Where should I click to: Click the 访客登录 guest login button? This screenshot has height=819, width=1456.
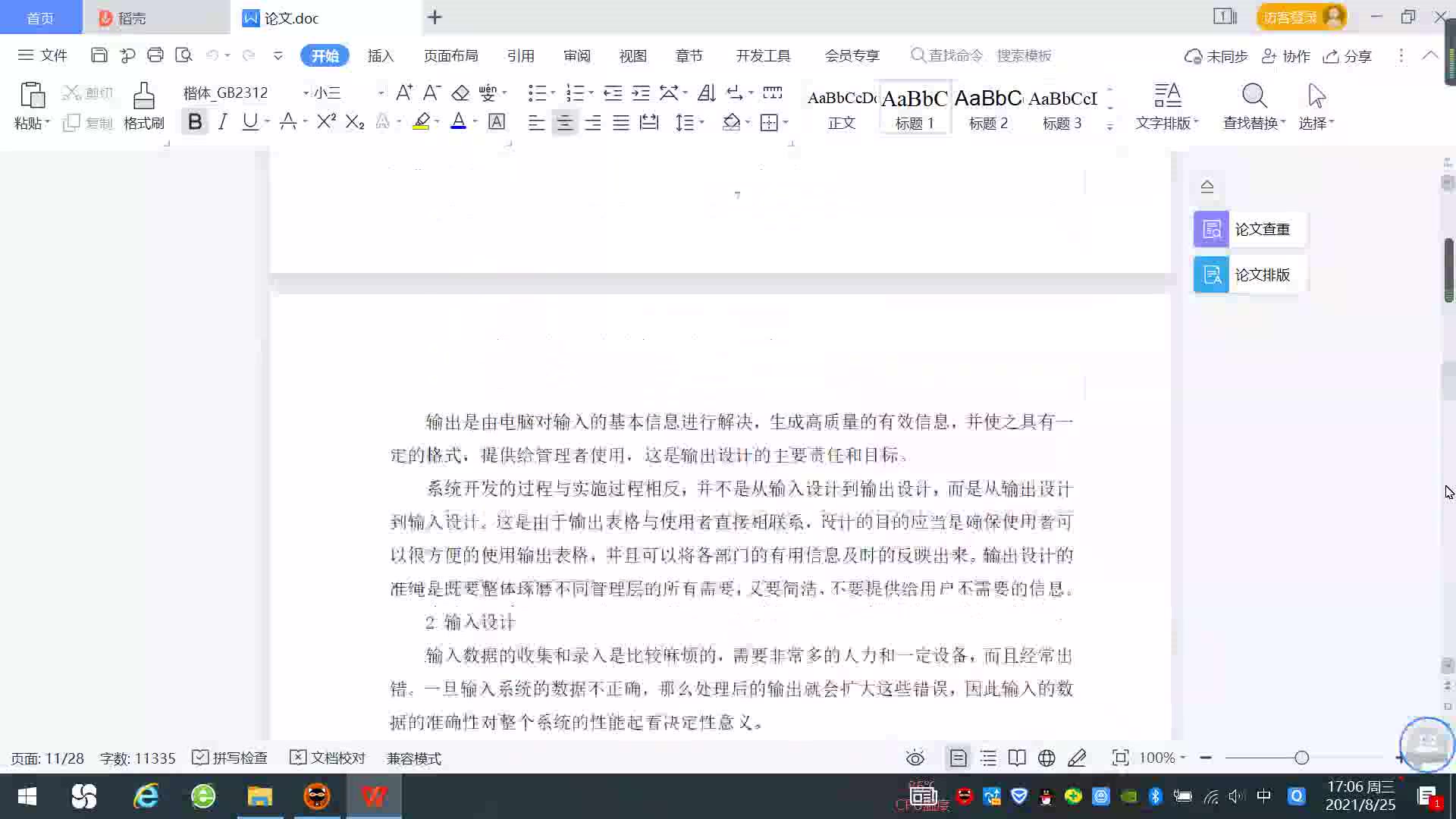pos(1301,17)
